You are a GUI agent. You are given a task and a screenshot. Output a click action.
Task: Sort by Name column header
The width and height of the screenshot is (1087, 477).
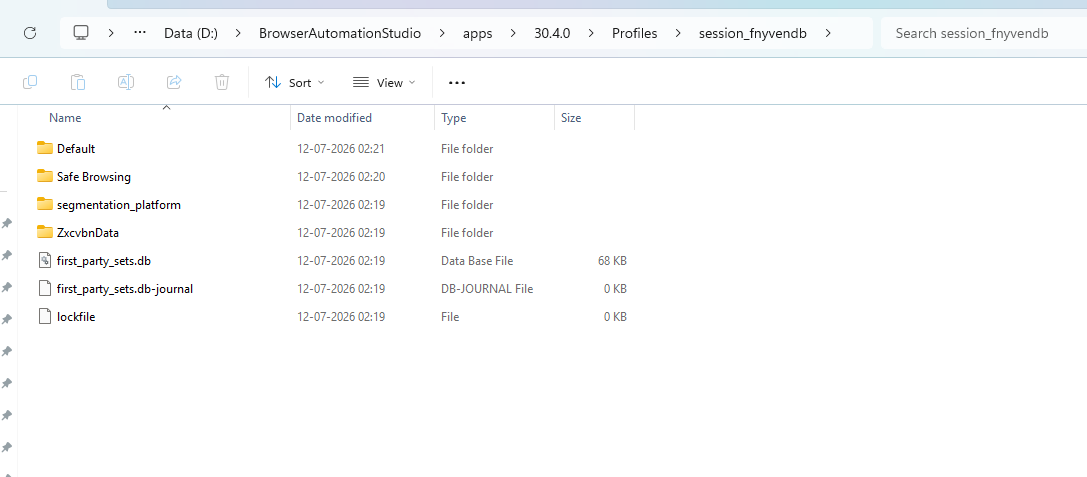coord(65,118)
